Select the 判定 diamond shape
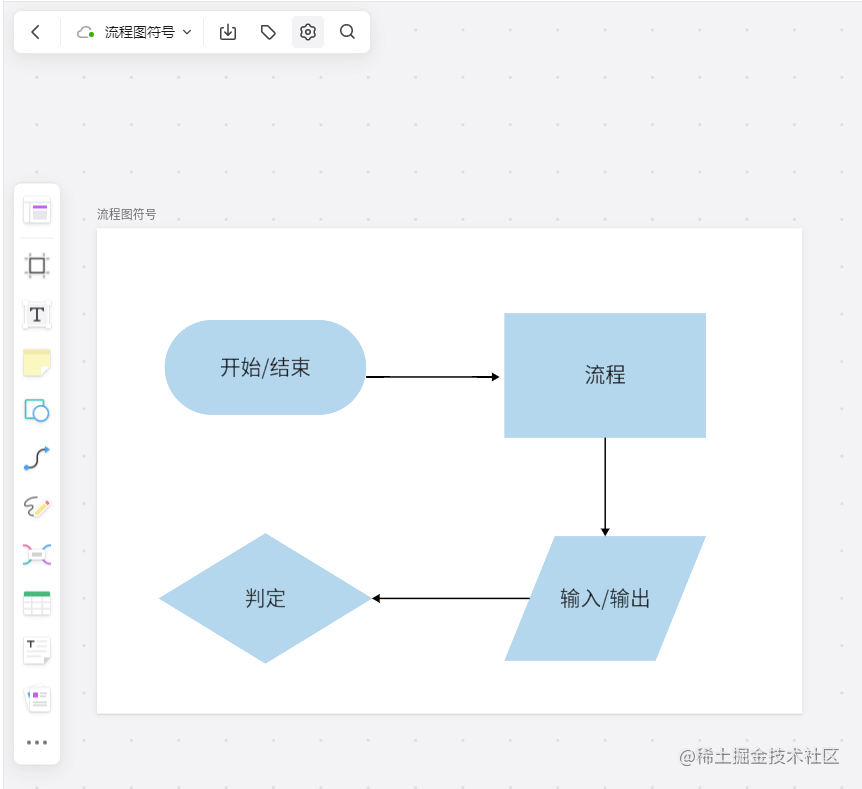 coord(265,598)
